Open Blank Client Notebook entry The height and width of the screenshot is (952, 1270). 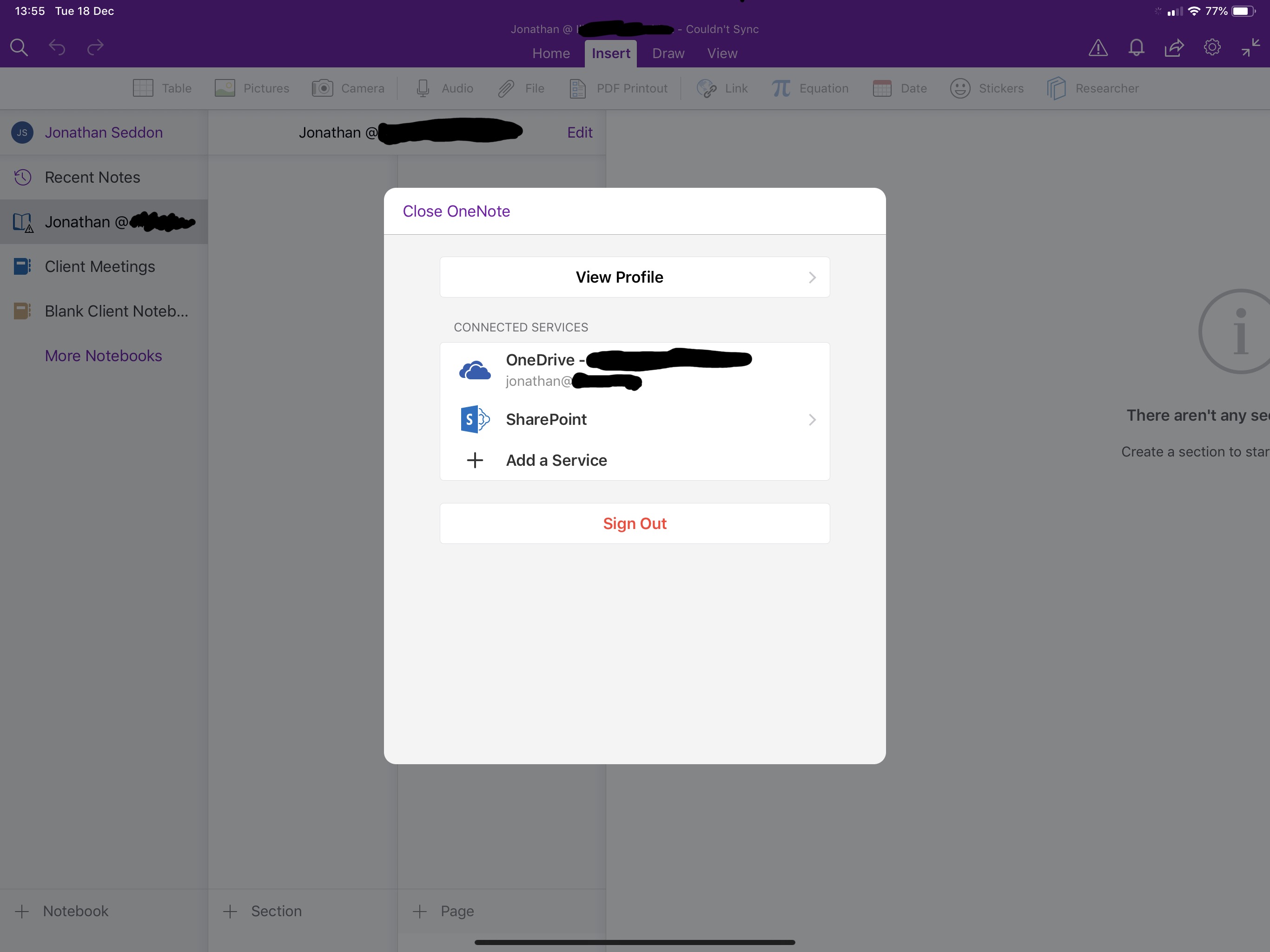click(103, 311)
